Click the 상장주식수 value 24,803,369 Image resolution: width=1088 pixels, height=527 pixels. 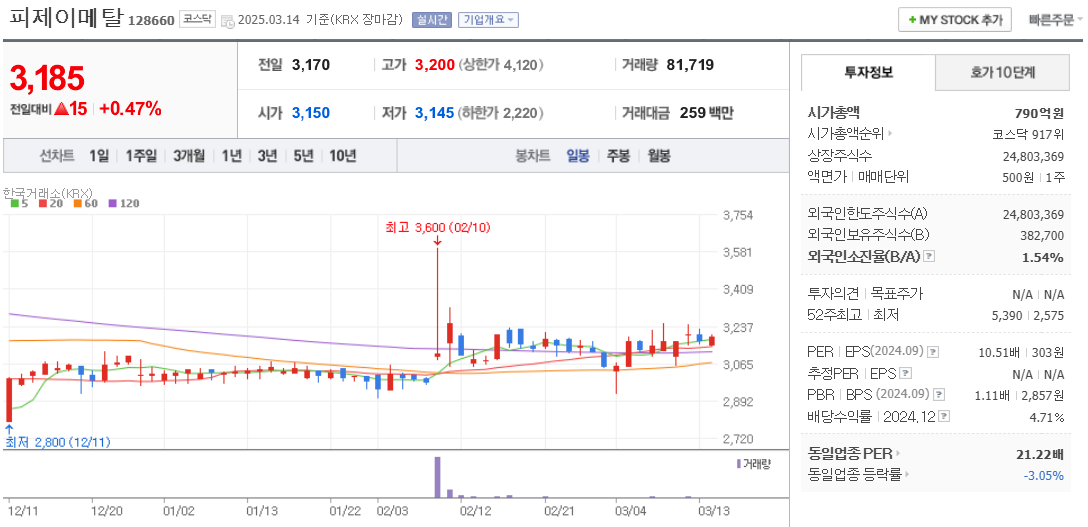coord(1033,156)
